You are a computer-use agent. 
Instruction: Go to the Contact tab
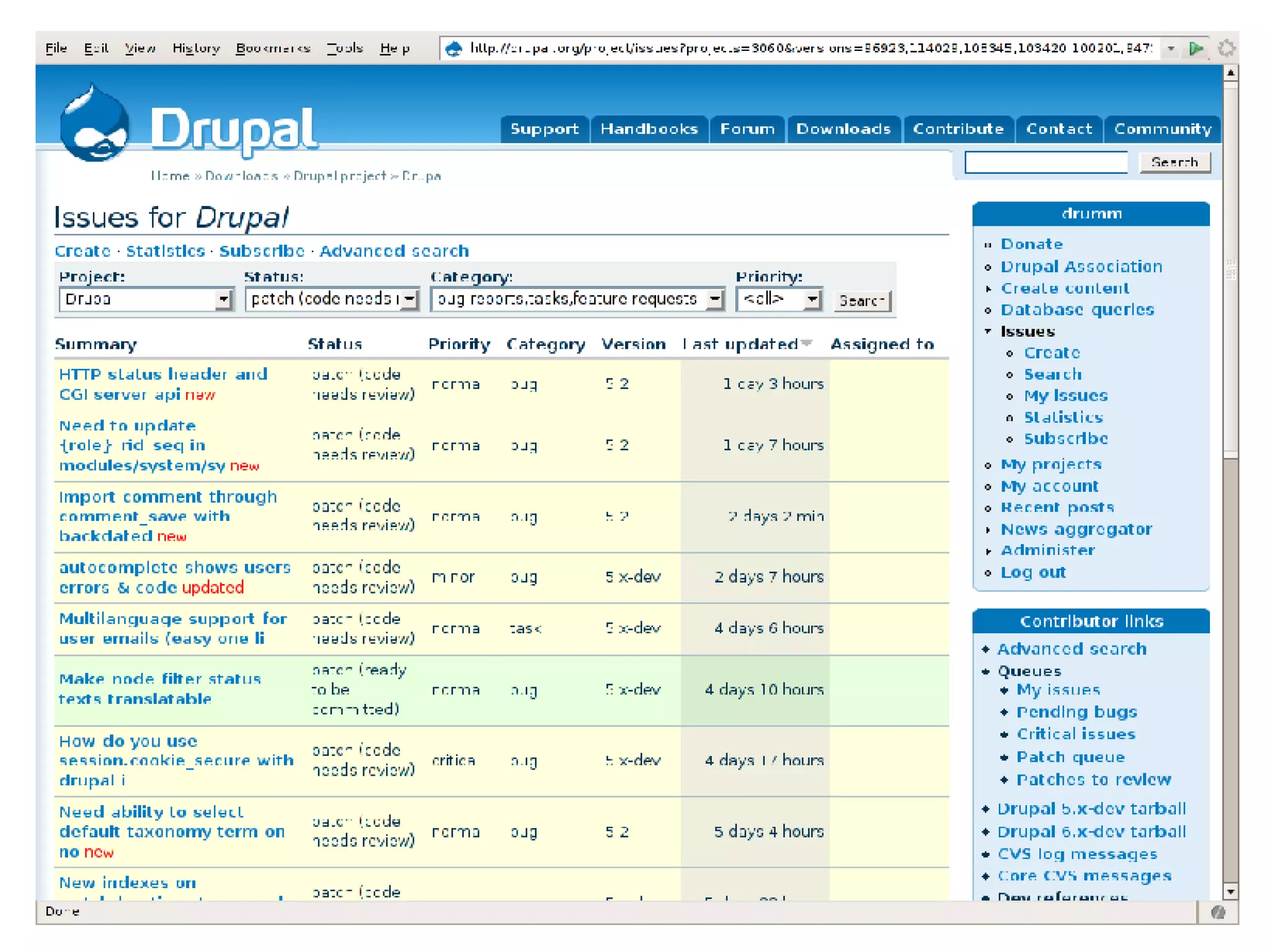(1059, 129)
